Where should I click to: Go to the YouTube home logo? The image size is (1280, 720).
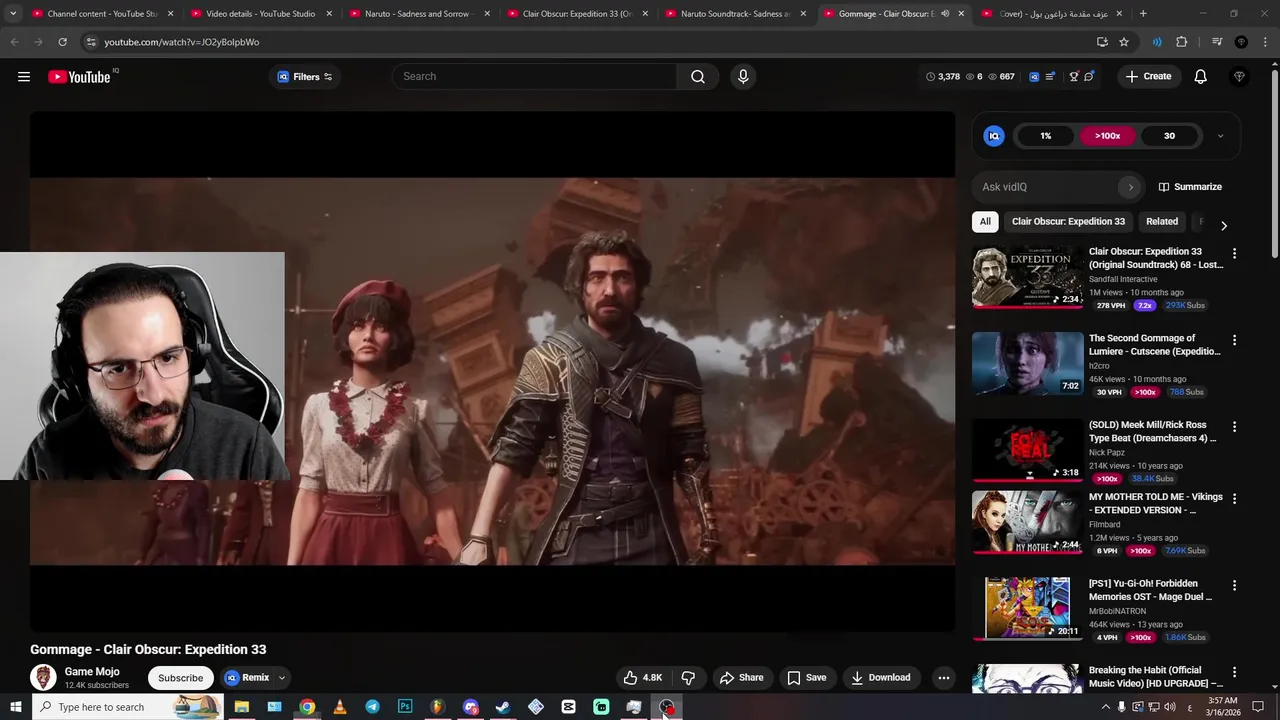[x=79, y=77]
